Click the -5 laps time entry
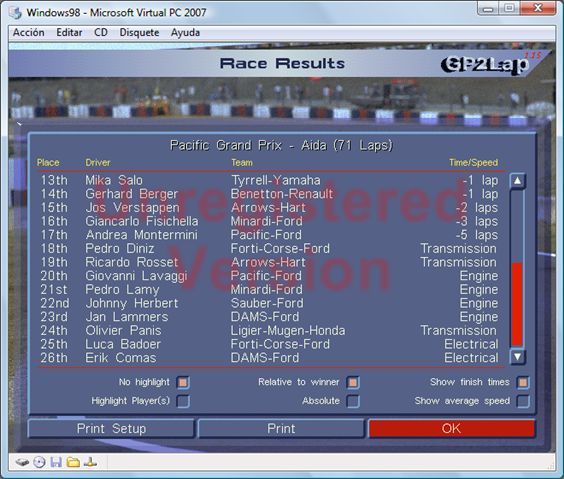Viewport: 564px width, 479px height. (477, 235)
